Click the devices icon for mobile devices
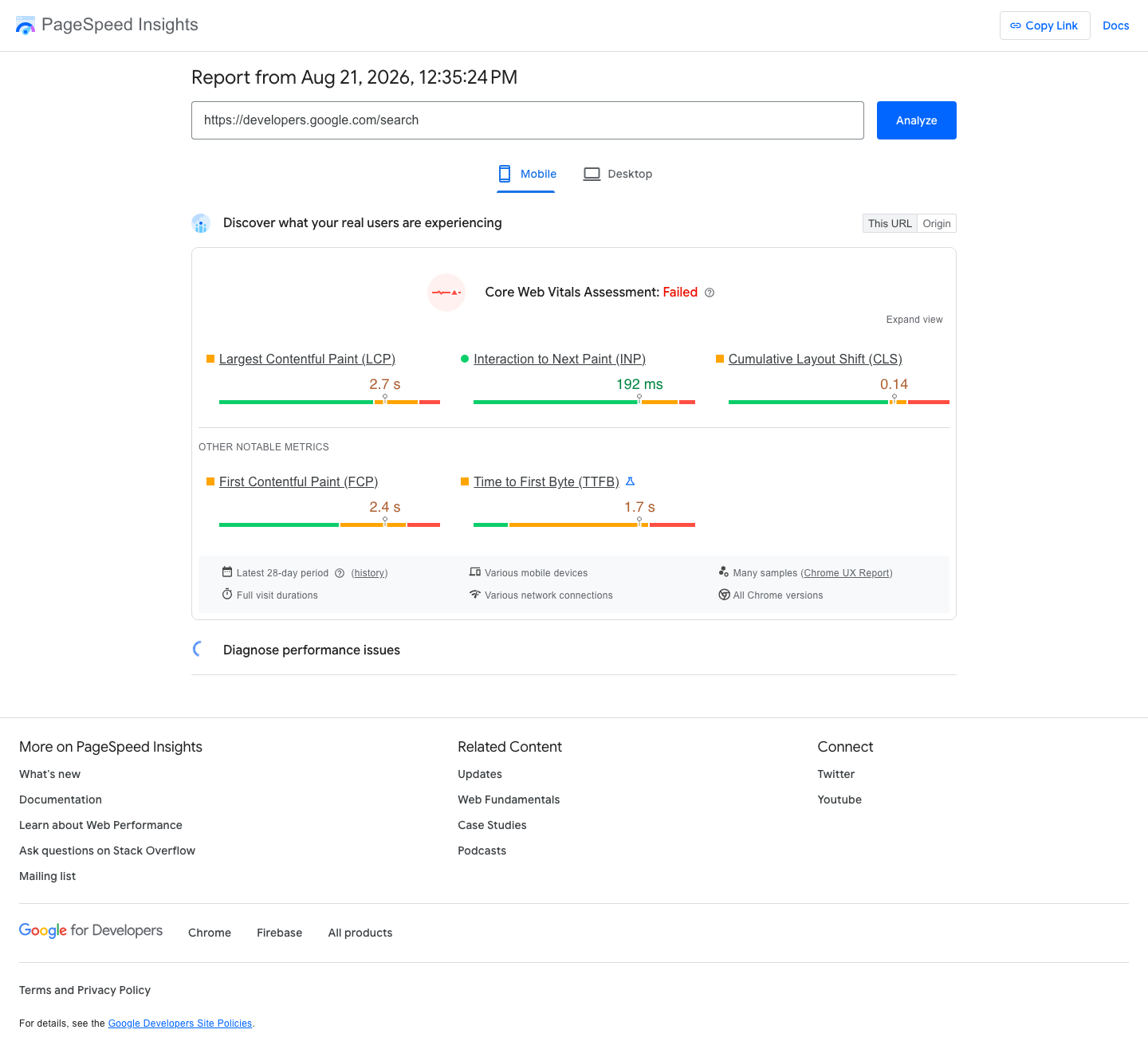The image size is (1148, 1049). pos(475,572)
